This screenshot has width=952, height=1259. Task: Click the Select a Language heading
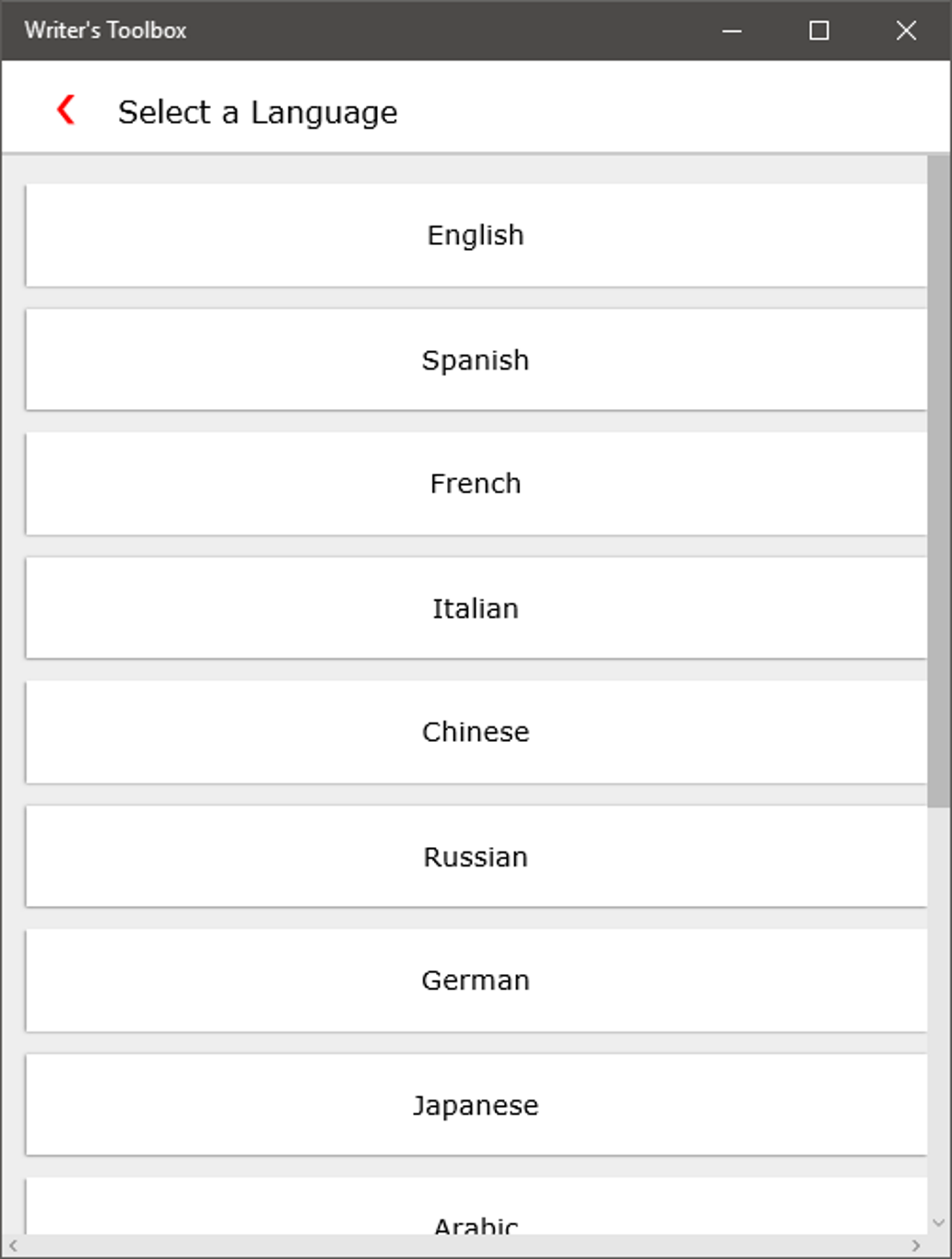pos(258,112)
